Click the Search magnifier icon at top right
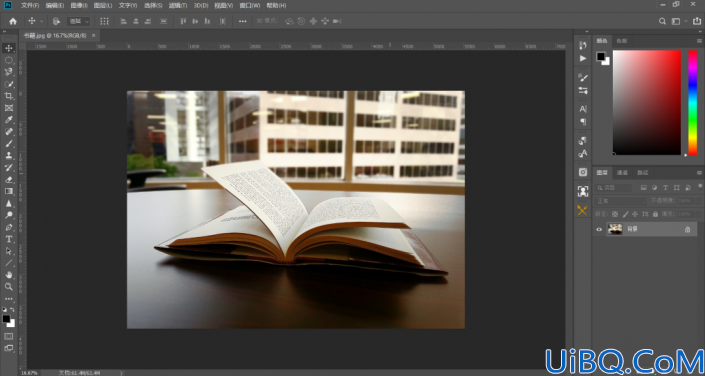 pos(662,21)
